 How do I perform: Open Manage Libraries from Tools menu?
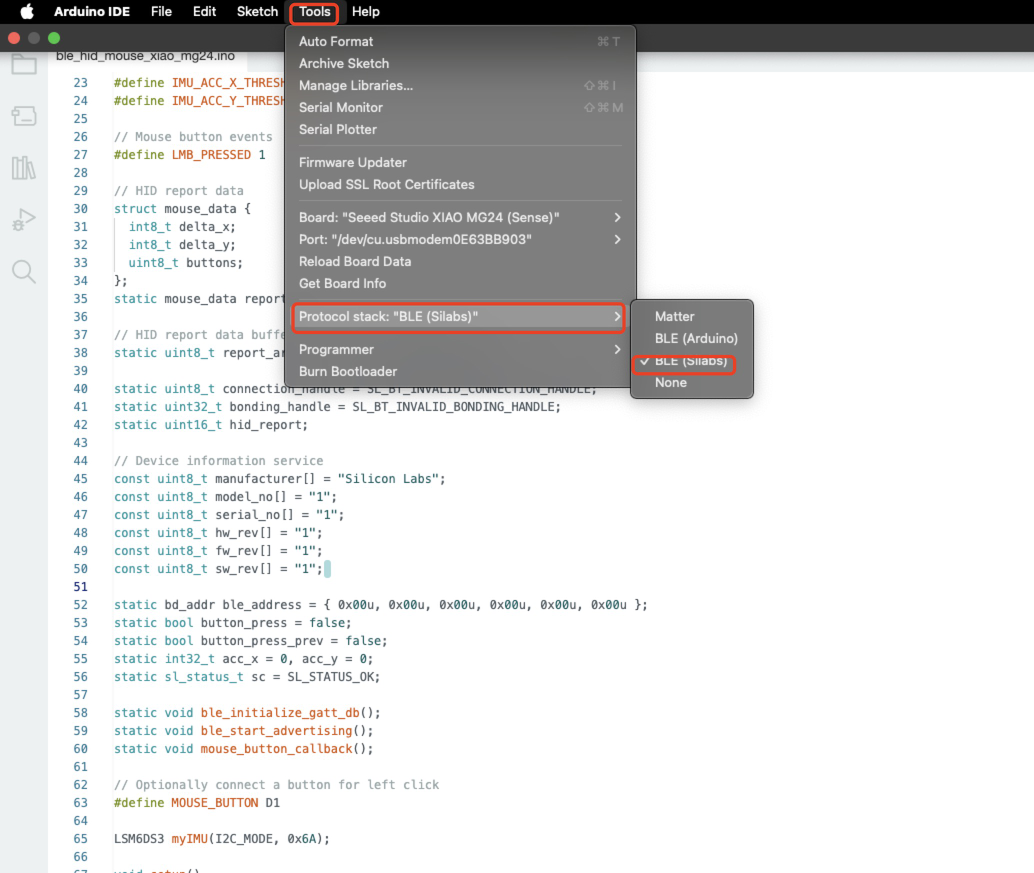tap(460, 86)
